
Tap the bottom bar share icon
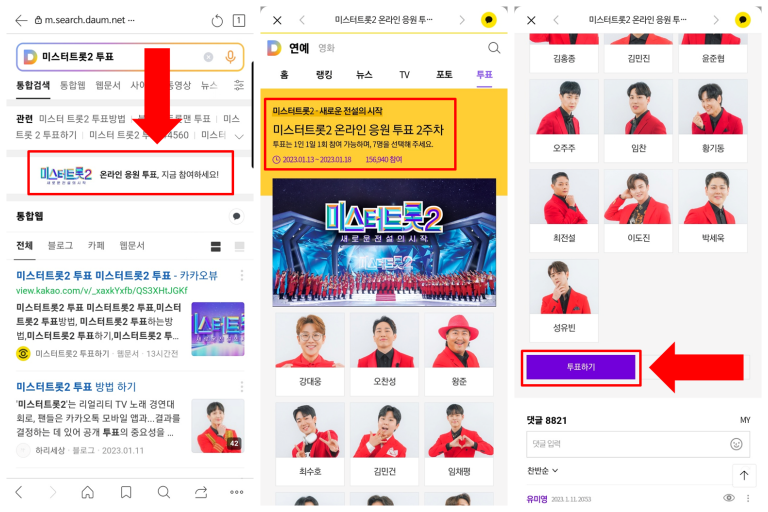point(201,492)
